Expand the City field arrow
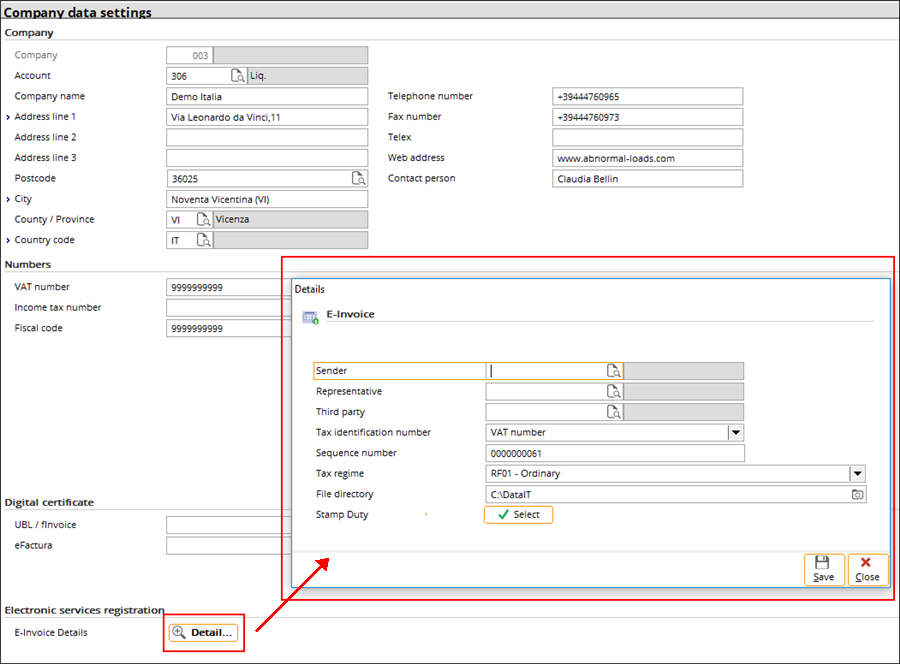Image resolution: width=900 pixels, height=664 pixels. (8, 200)
